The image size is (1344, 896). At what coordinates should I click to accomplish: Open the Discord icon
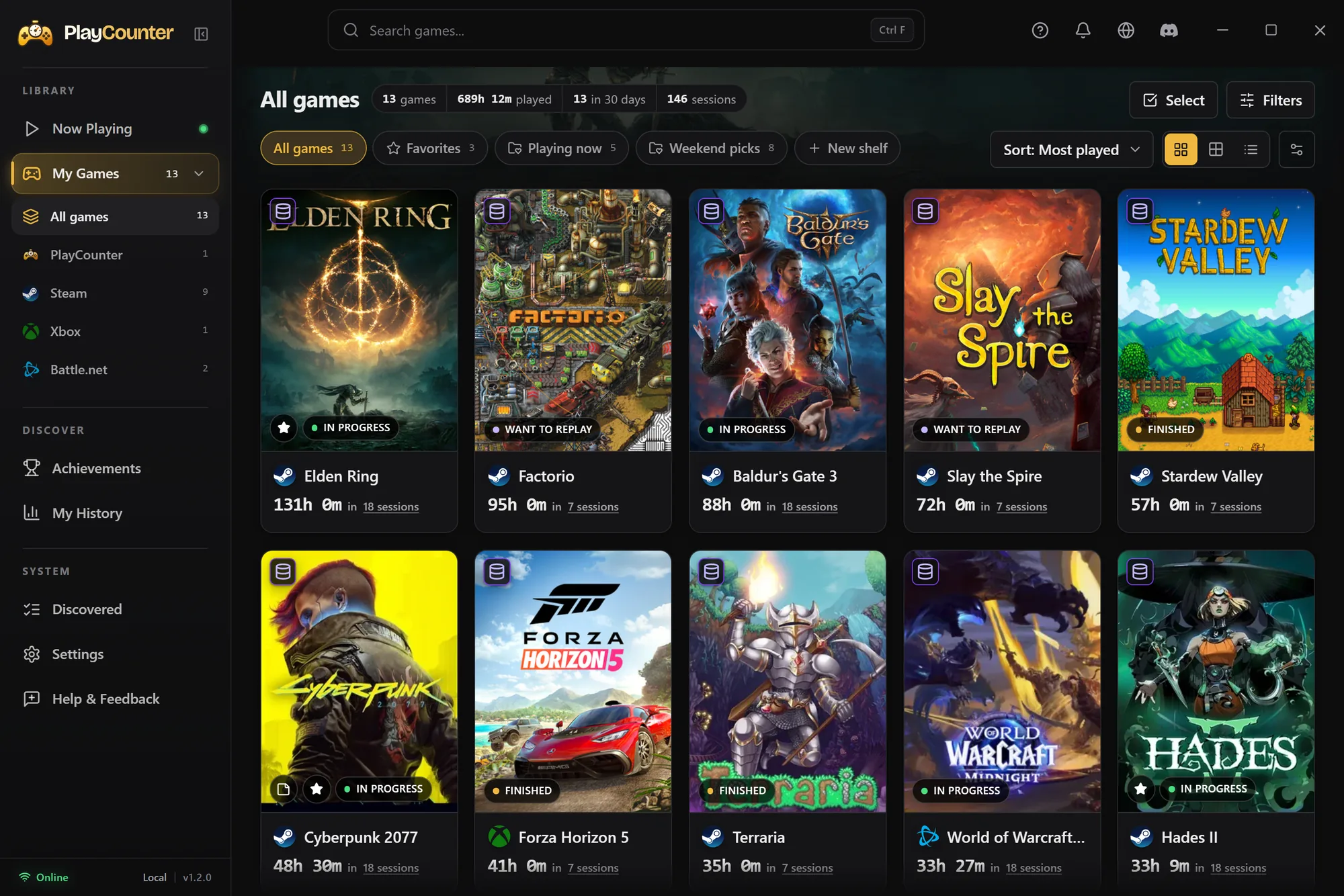pyautogui.click(x=1169, y=30)
